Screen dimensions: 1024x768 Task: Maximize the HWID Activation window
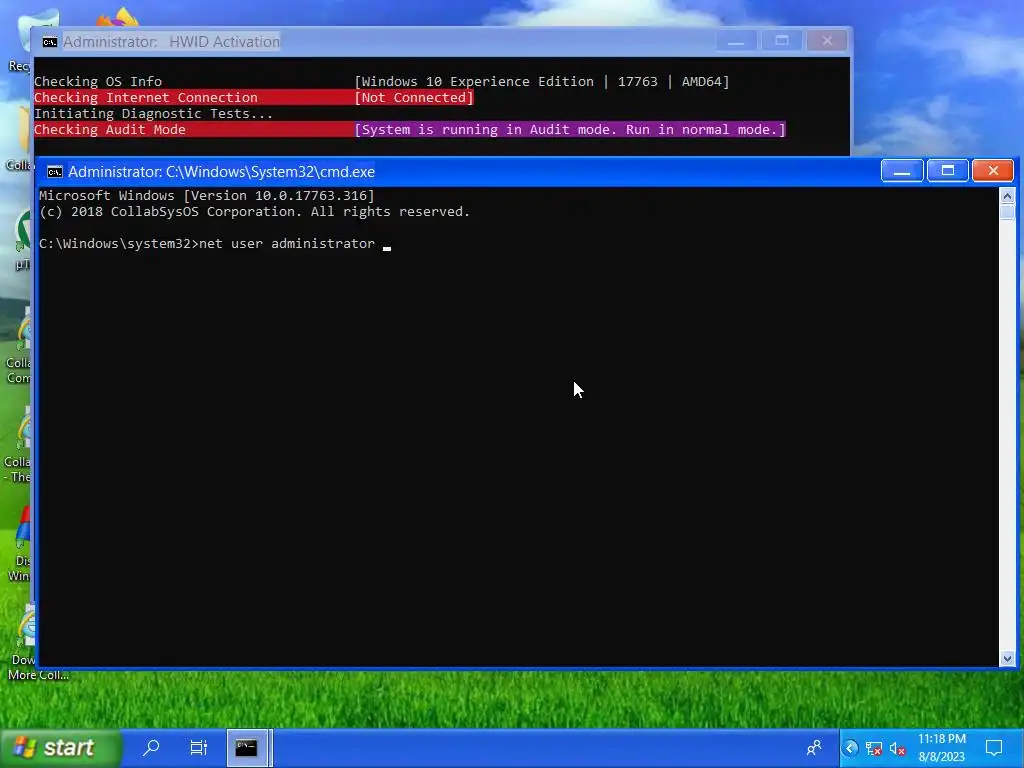tap(782, 41)
